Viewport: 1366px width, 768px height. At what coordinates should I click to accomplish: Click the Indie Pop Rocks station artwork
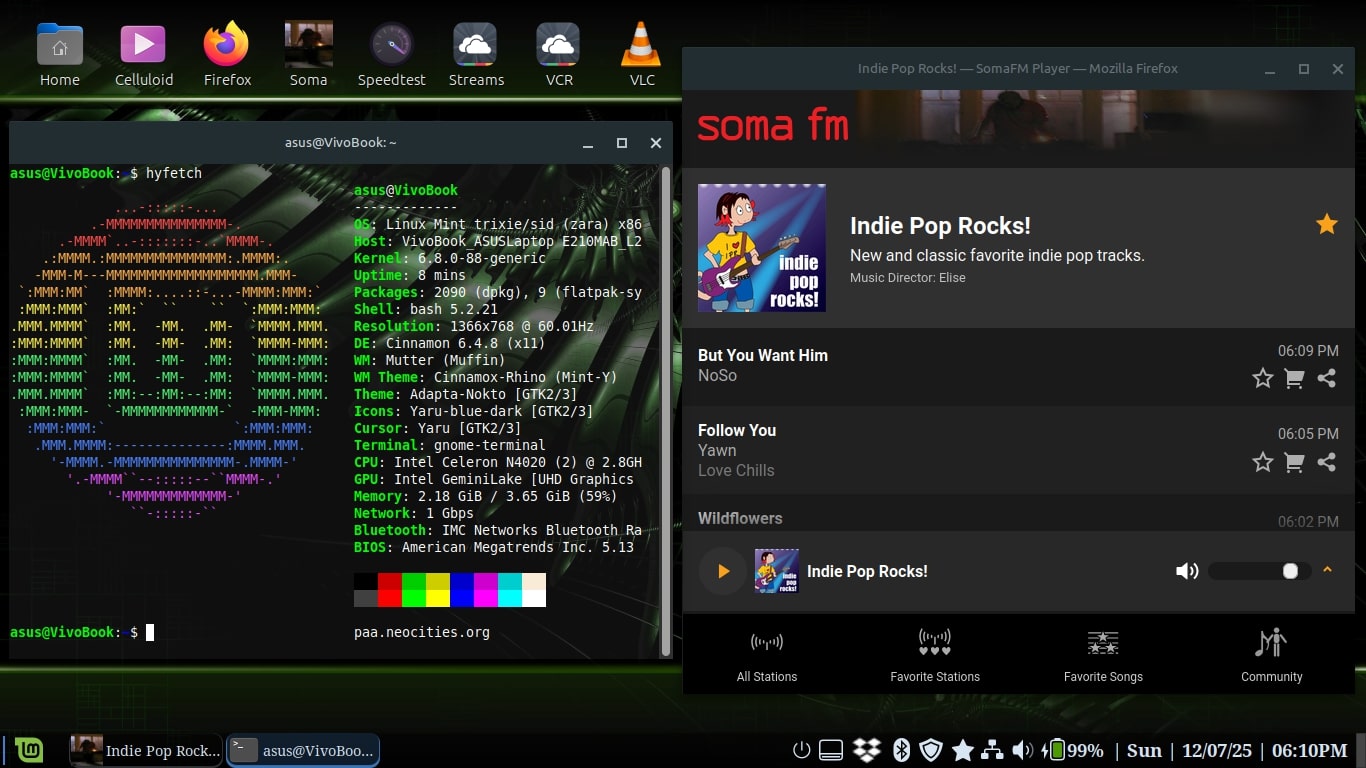(x=762, y=248)
